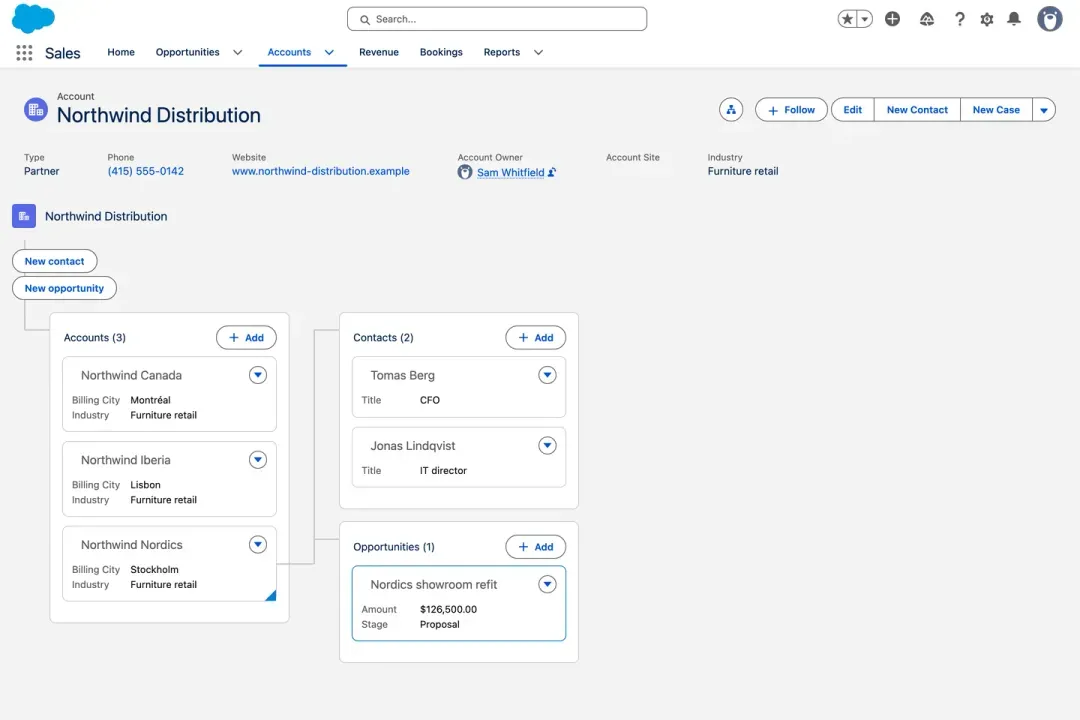Expand the Accounts tab chevron
Image resolution: width=1080 pixels, height=720 pixels.
point(329,52)
